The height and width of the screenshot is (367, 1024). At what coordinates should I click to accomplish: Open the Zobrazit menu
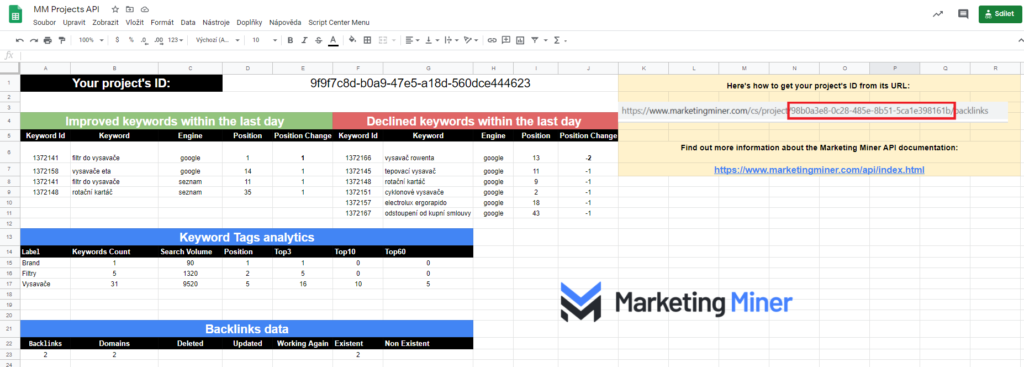(105, 22)
